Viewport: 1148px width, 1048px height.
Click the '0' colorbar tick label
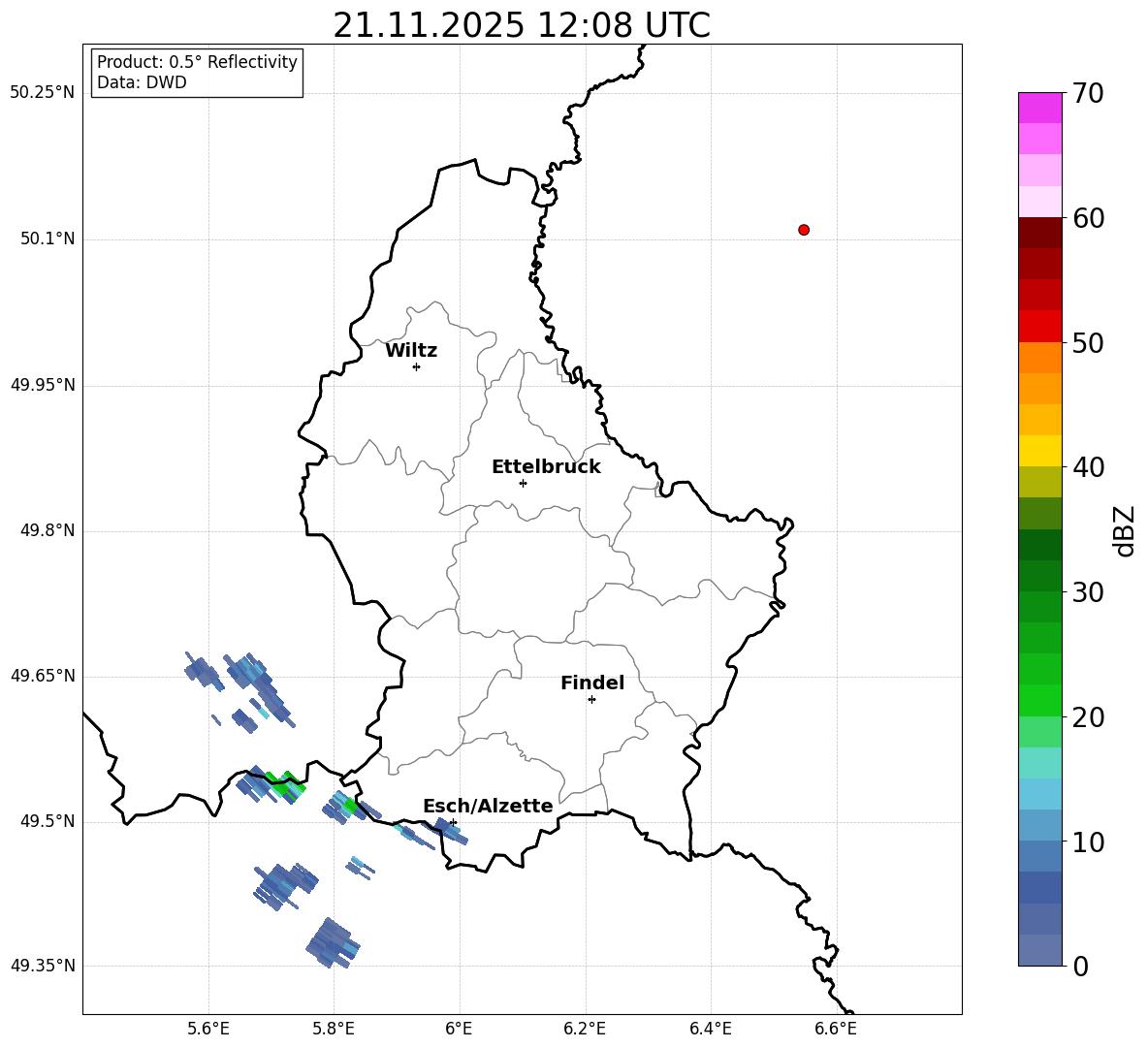point(1081,966)
